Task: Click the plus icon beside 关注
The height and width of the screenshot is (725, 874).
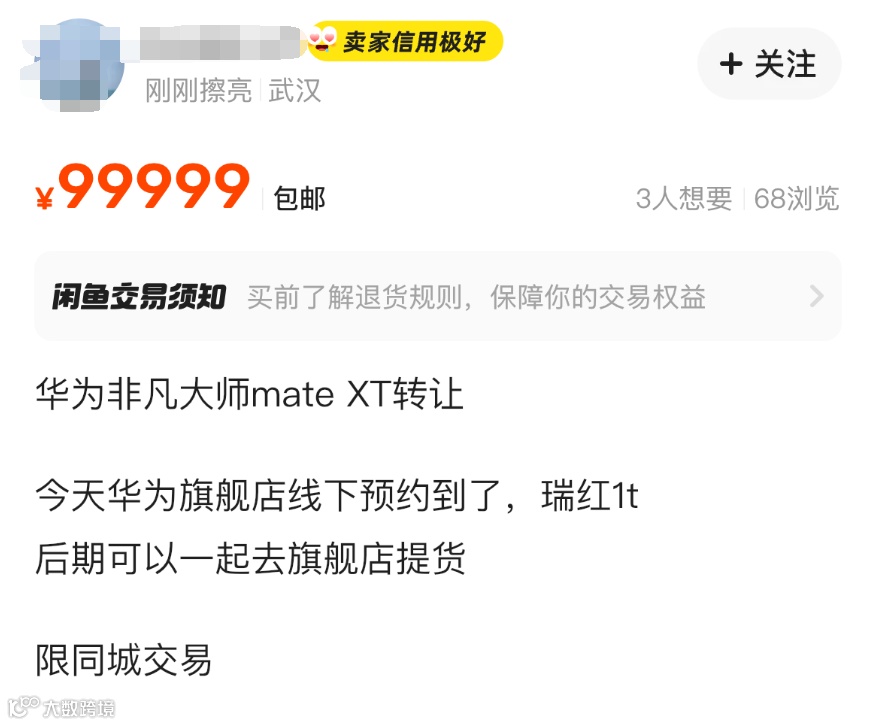Action: click(731, 64)
